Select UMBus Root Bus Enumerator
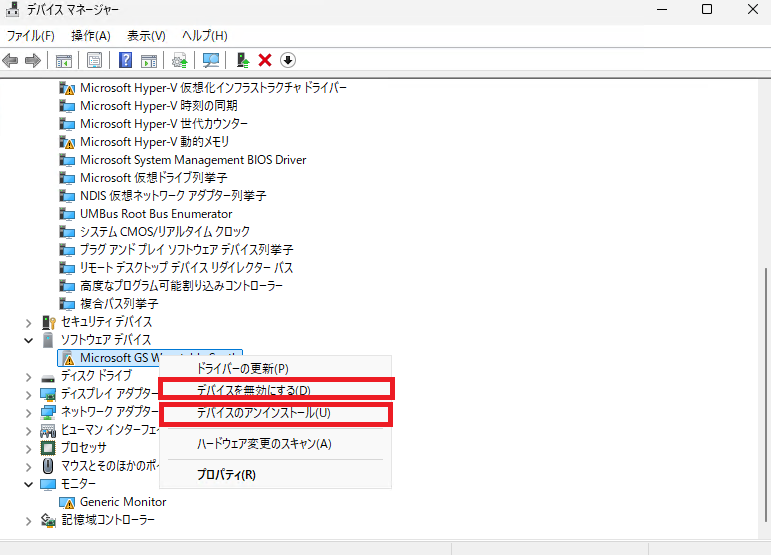This screenshot has width=771, height=555. tap(156, 214)
